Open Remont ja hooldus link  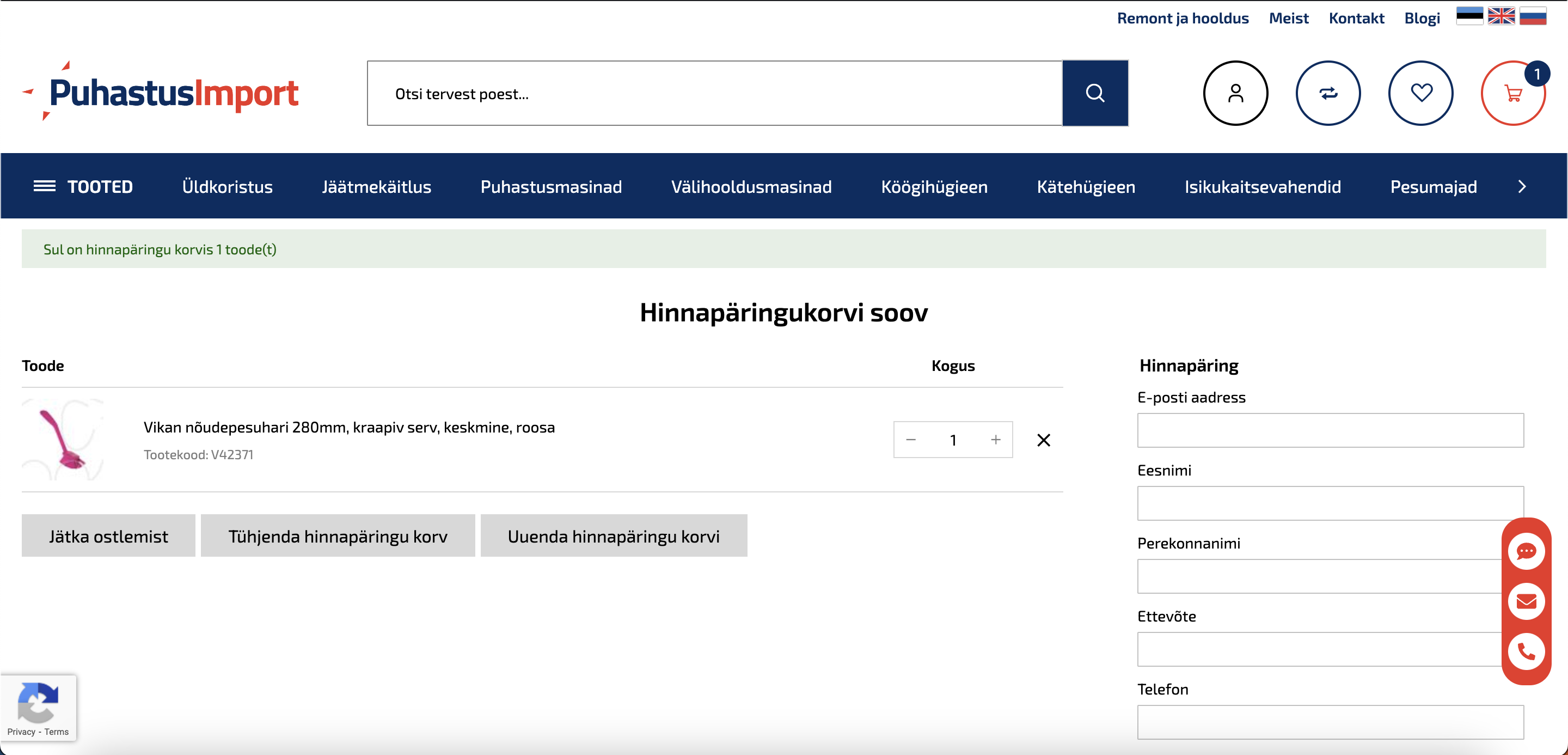[x=1183, y=19]
